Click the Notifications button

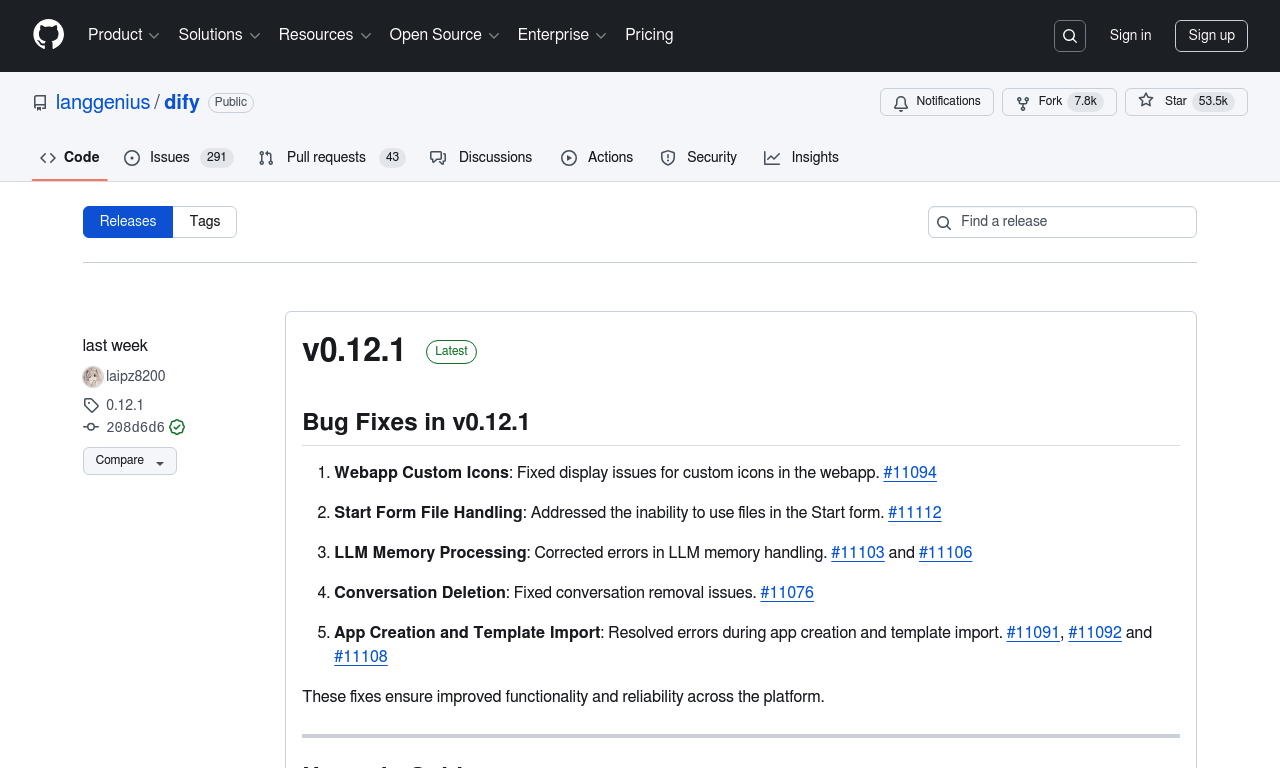point(937,102)
